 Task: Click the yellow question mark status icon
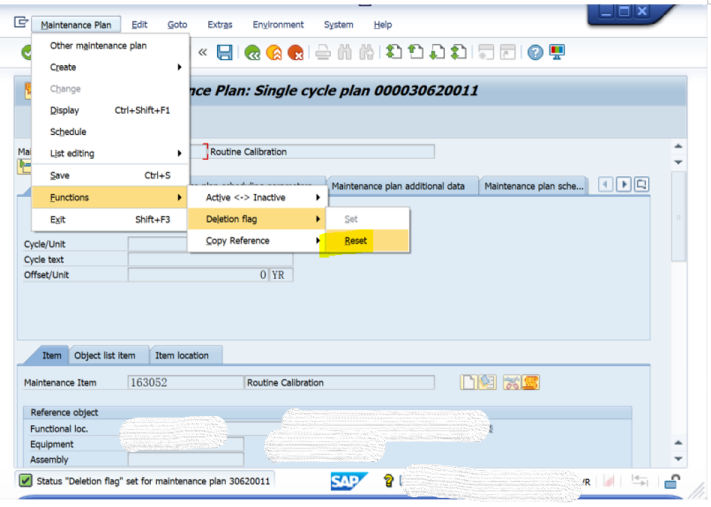tap(388, 481)
